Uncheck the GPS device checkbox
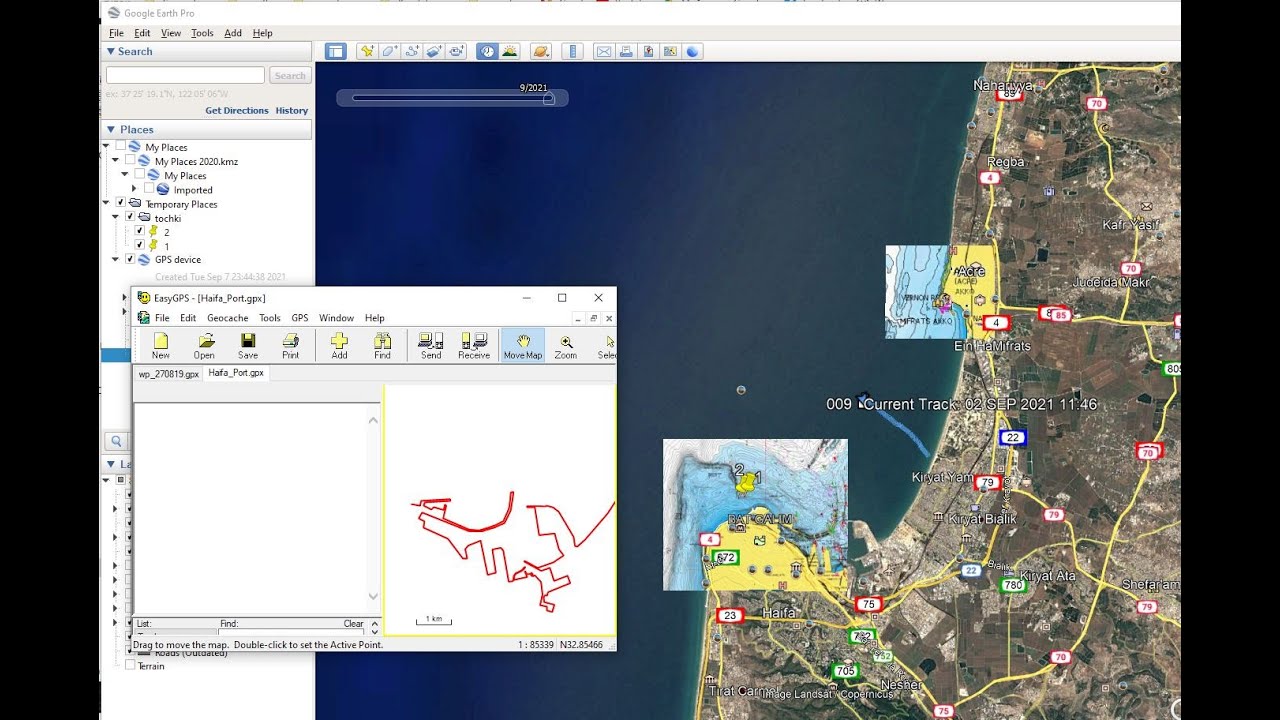 click(130, 259)
